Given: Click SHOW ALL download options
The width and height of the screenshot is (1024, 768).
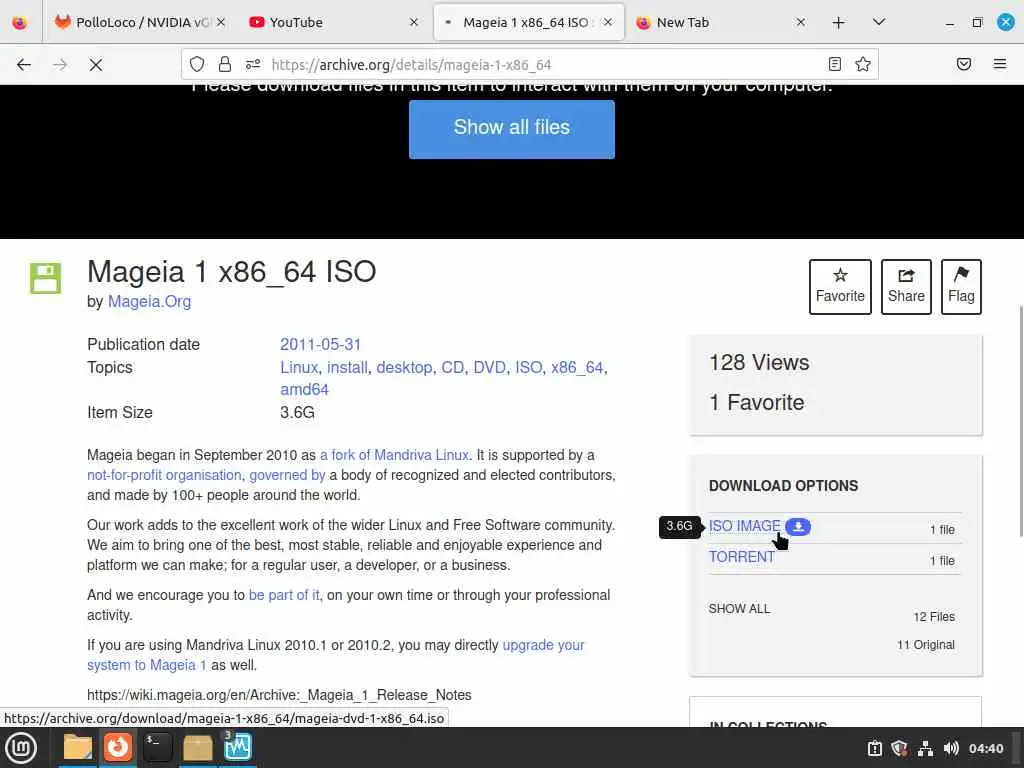Looking at the screenshot, I should [x=739, y=609].
